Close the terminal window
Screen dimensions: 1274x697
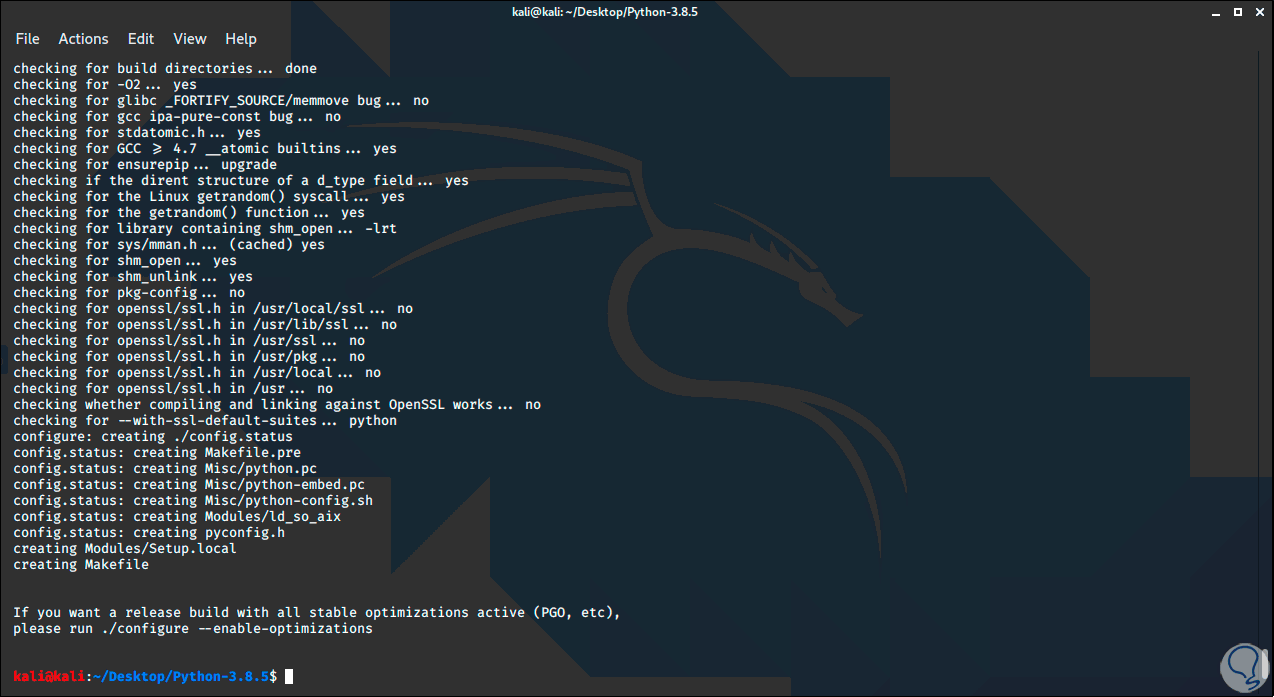tap(1258, 11)
